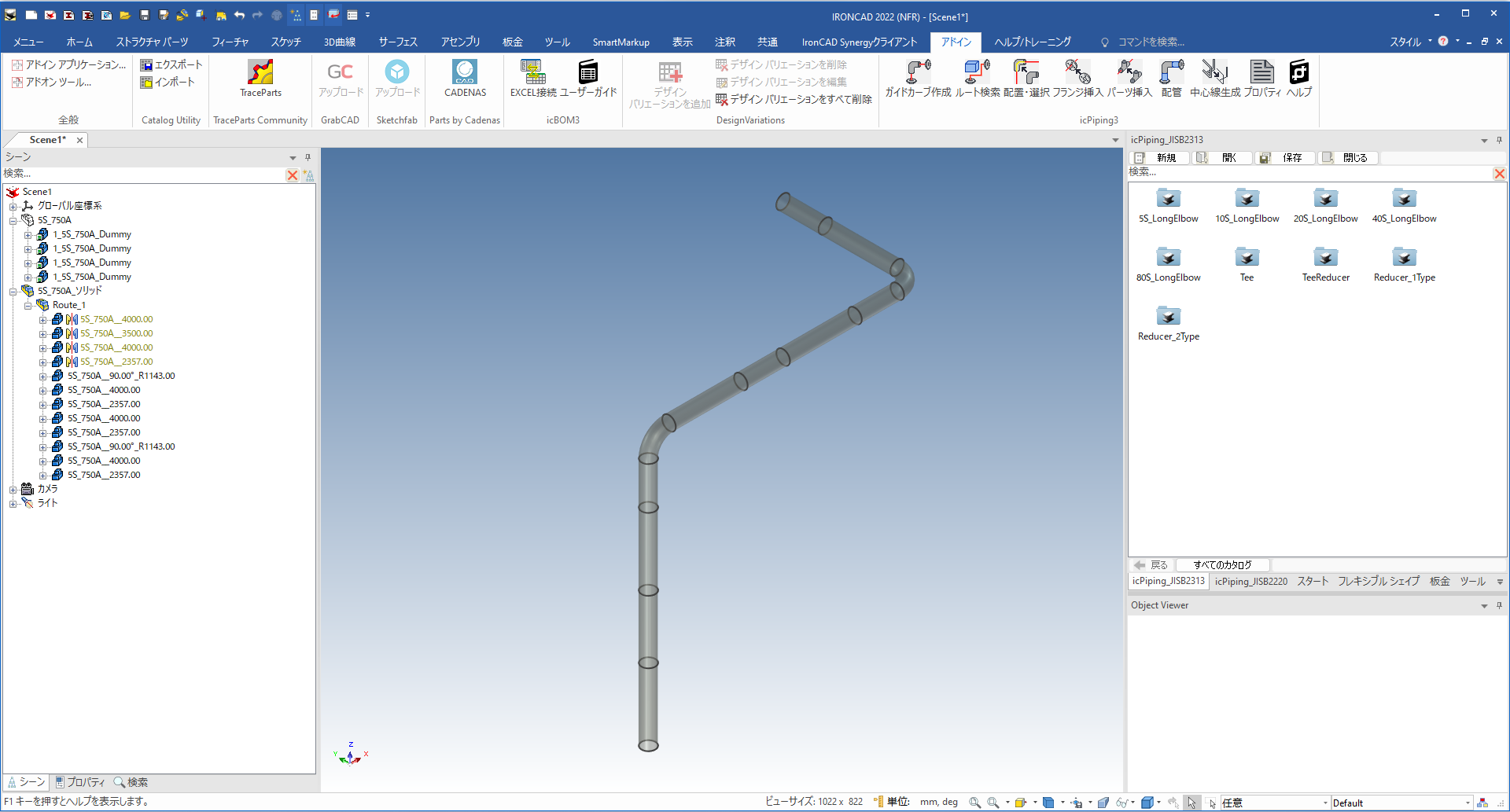
Task: Select the 5S_LongElbow catalog item
Action: (1168, 200)
